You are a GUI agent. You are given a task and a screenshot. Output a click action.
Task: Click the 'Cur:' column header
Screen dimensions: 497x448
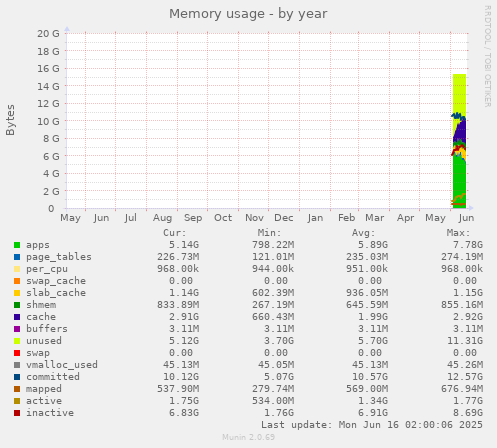pyautogui.click(x=175, y=233)
